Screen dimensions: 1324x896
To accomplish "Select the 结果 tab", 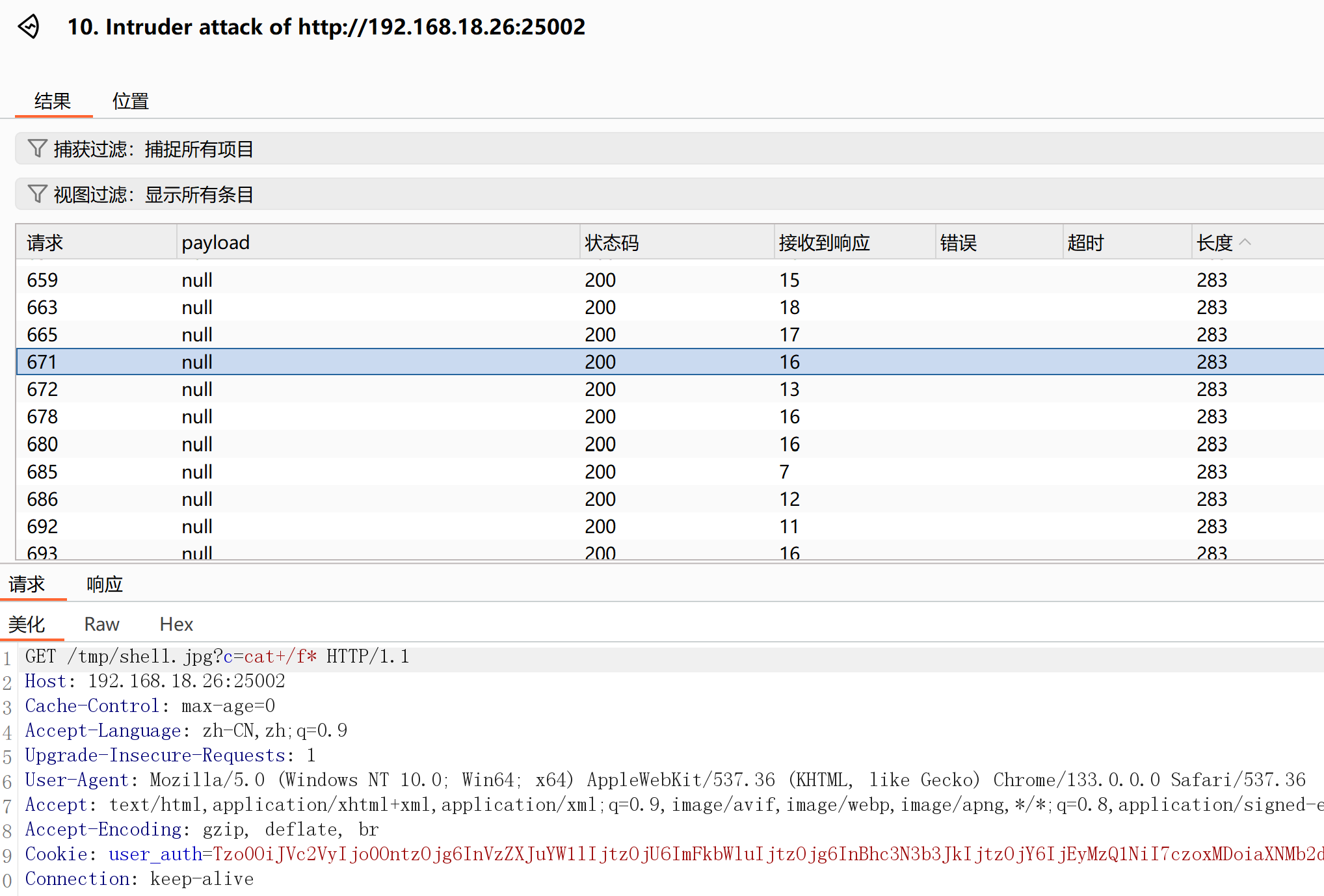I will click(53, 101).
